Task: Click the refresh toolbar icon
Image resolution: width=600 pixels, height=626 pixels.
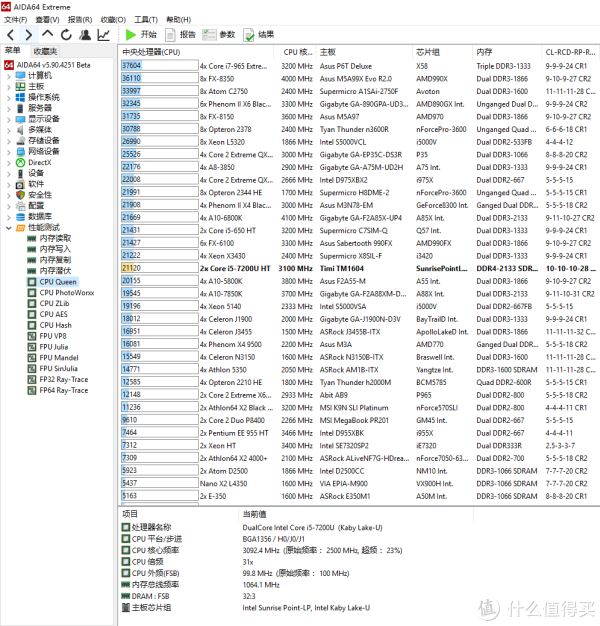Action: coord(66,35)
